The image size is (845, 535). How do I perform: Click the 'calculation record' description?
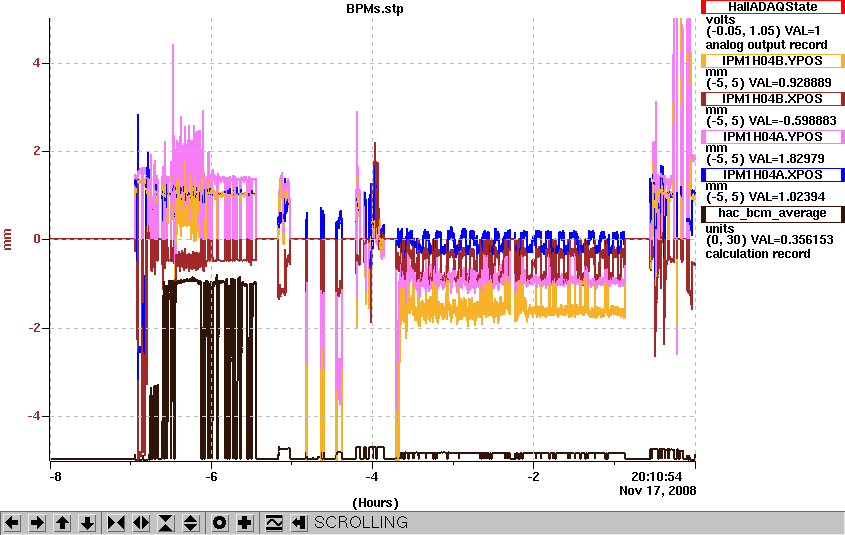(758, 254)
